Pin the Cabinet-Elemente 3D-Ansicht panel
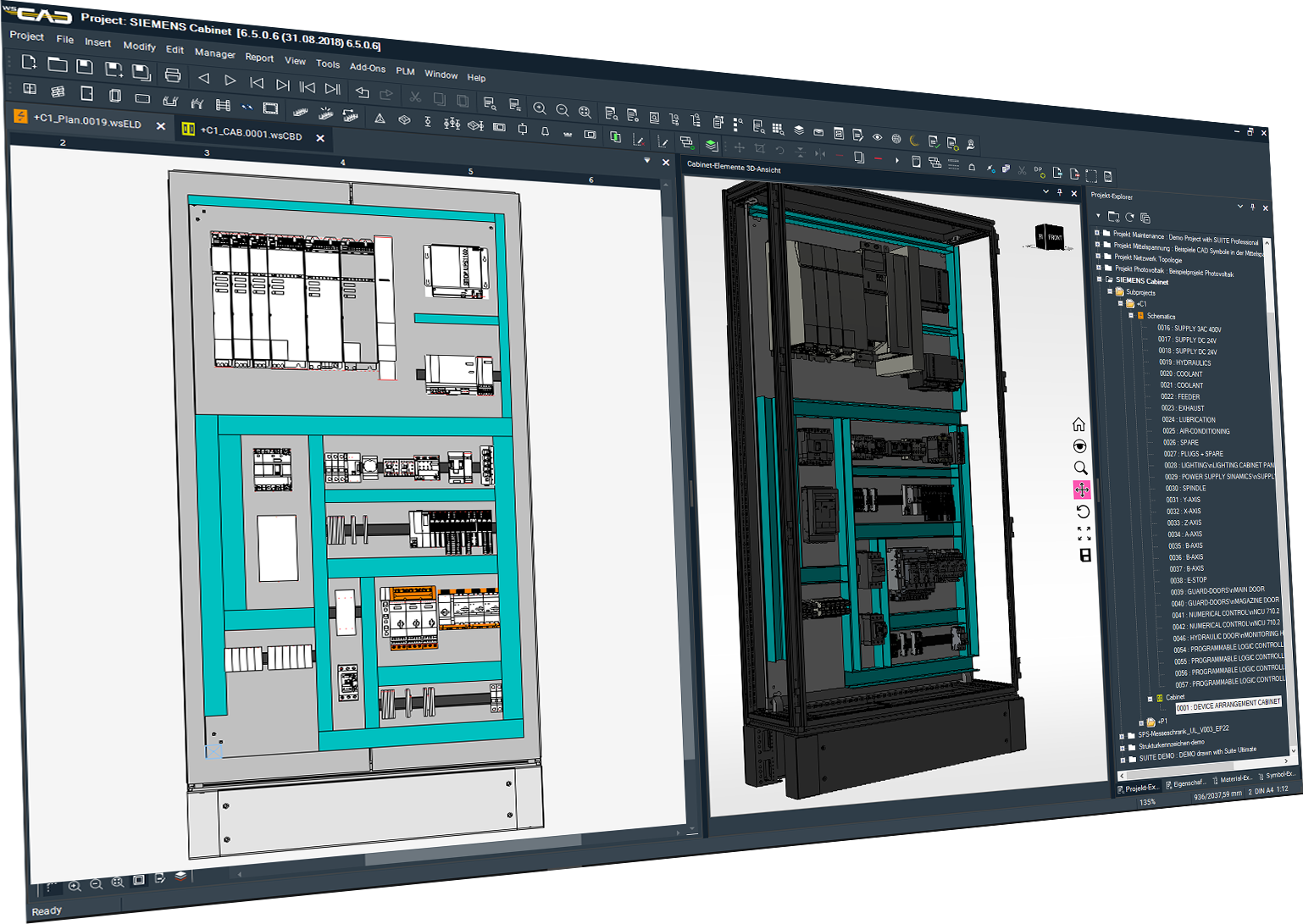1303x924 pixels. pos(1060,192)
